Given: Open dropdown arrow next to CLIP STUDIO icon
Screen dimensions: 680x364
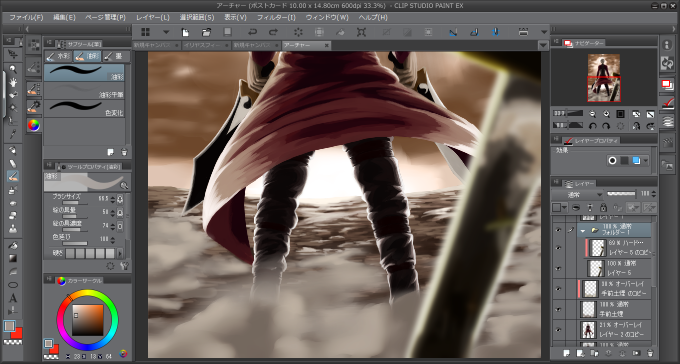Looking at the screenshot, I should (x=166, y=32).
